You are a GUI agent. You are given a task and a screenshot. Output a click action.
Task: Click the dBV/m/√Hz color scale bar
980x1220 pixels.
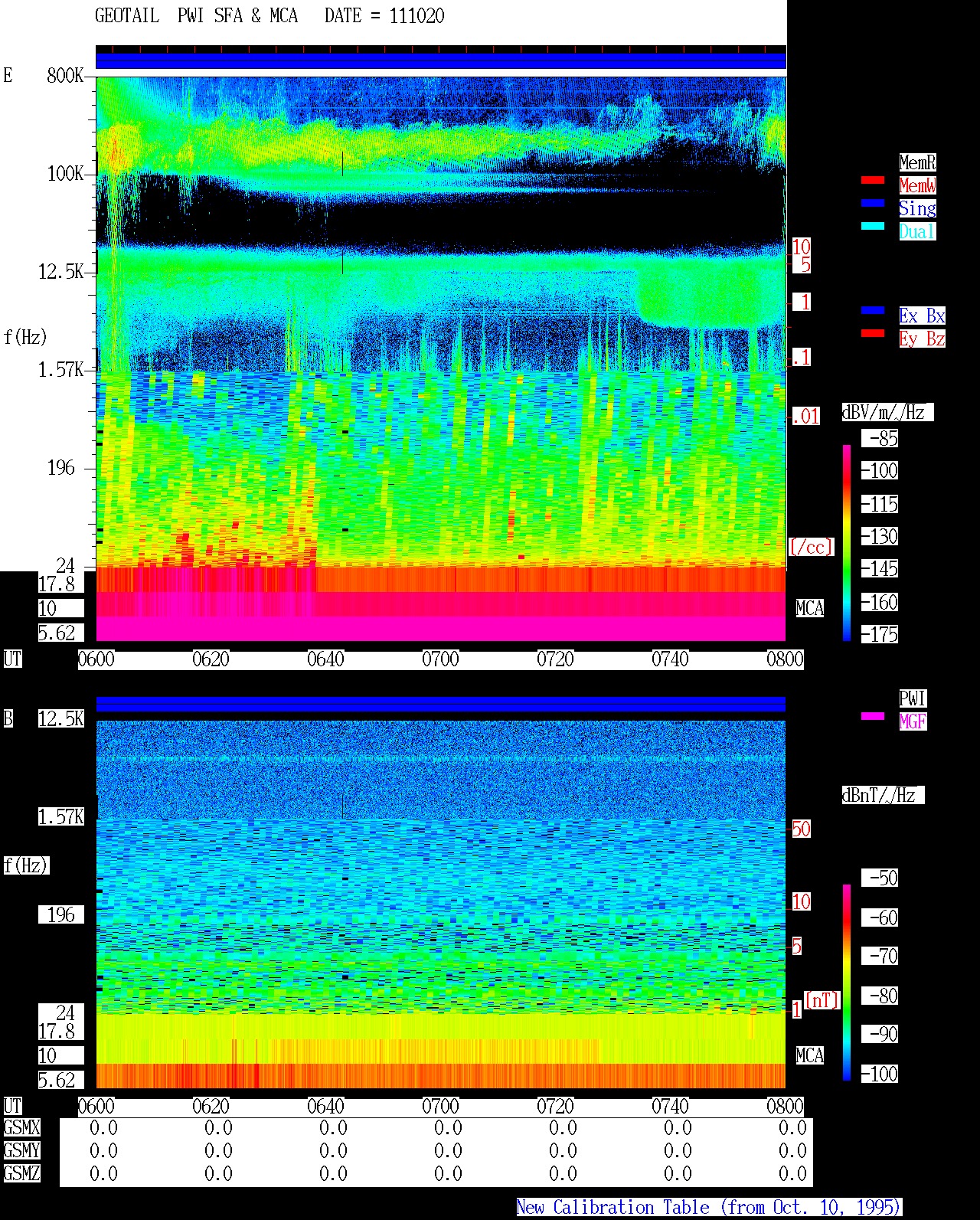[847, 542]
